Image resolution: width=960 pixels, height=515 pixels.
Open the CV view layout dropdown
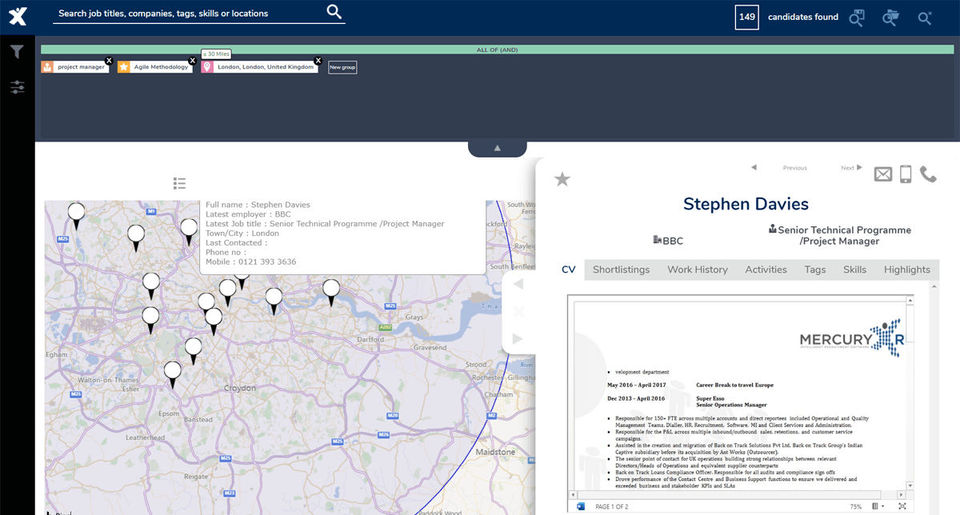[x=879, y=506]
